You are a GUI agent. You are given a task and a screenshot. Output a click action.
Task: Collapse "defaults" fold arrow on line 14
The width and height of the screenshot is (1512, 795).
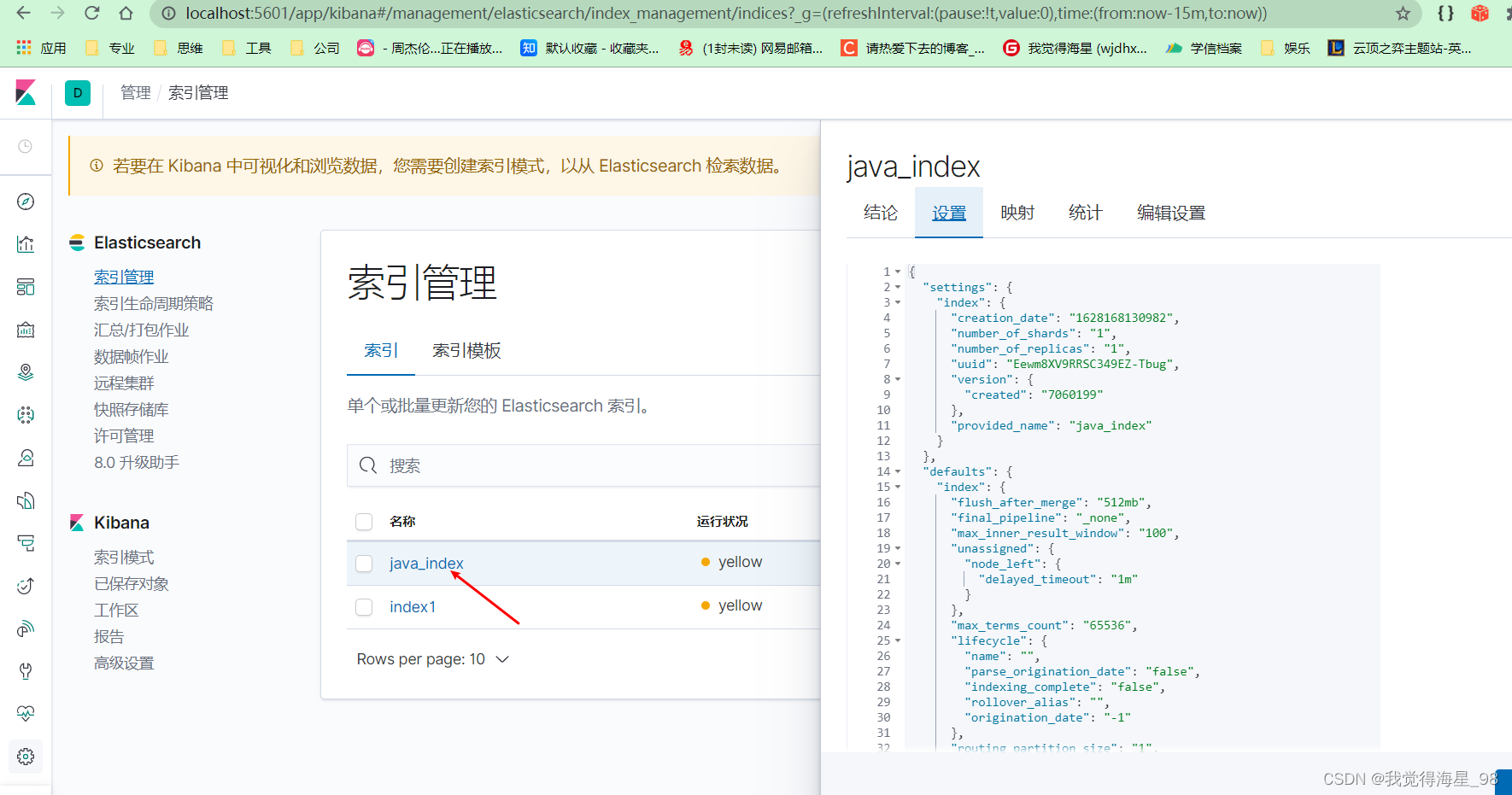point(898,471)
